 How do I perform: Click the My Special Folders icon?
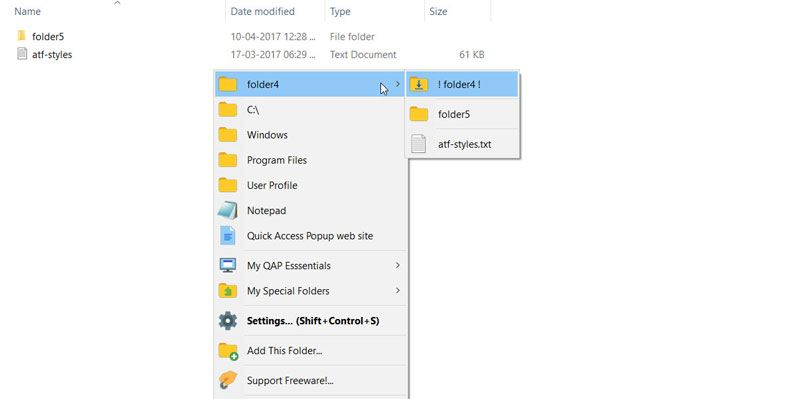point(228,291)
